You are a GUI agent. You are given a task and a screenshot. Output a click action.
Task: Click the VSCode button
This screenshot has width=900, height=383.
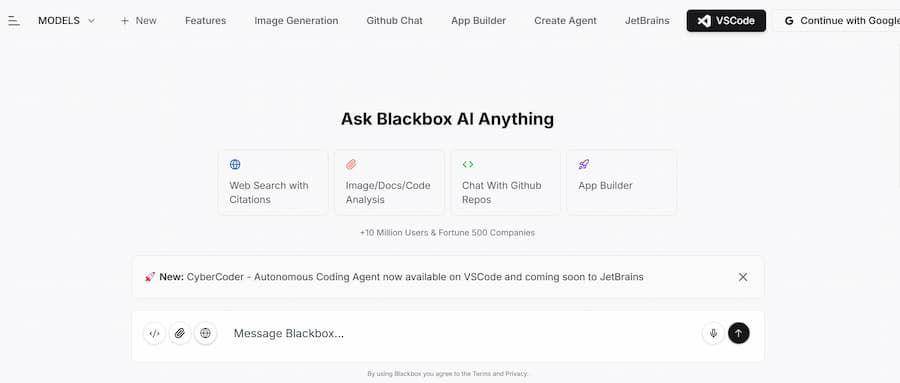point(726,21)
